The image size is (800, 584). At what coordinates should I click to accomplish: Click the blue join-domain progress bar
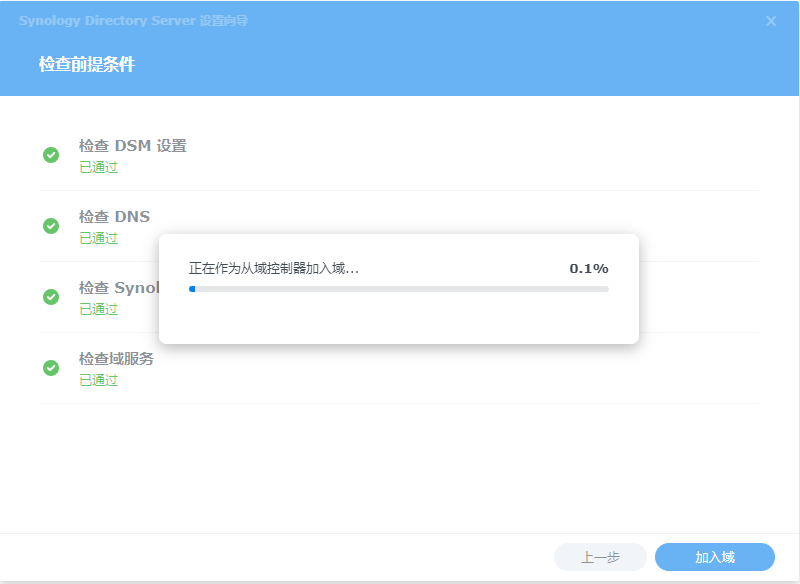[x=398, y=289]
